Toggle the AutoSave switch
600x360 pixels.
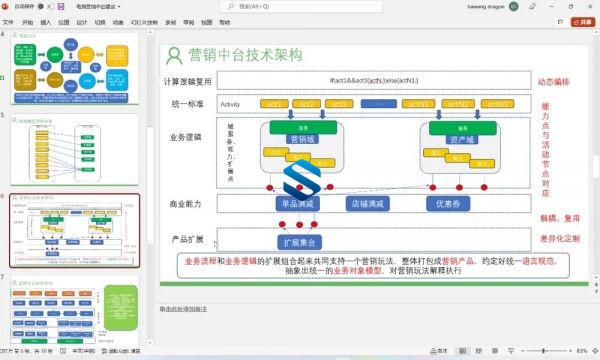(45, 7)
